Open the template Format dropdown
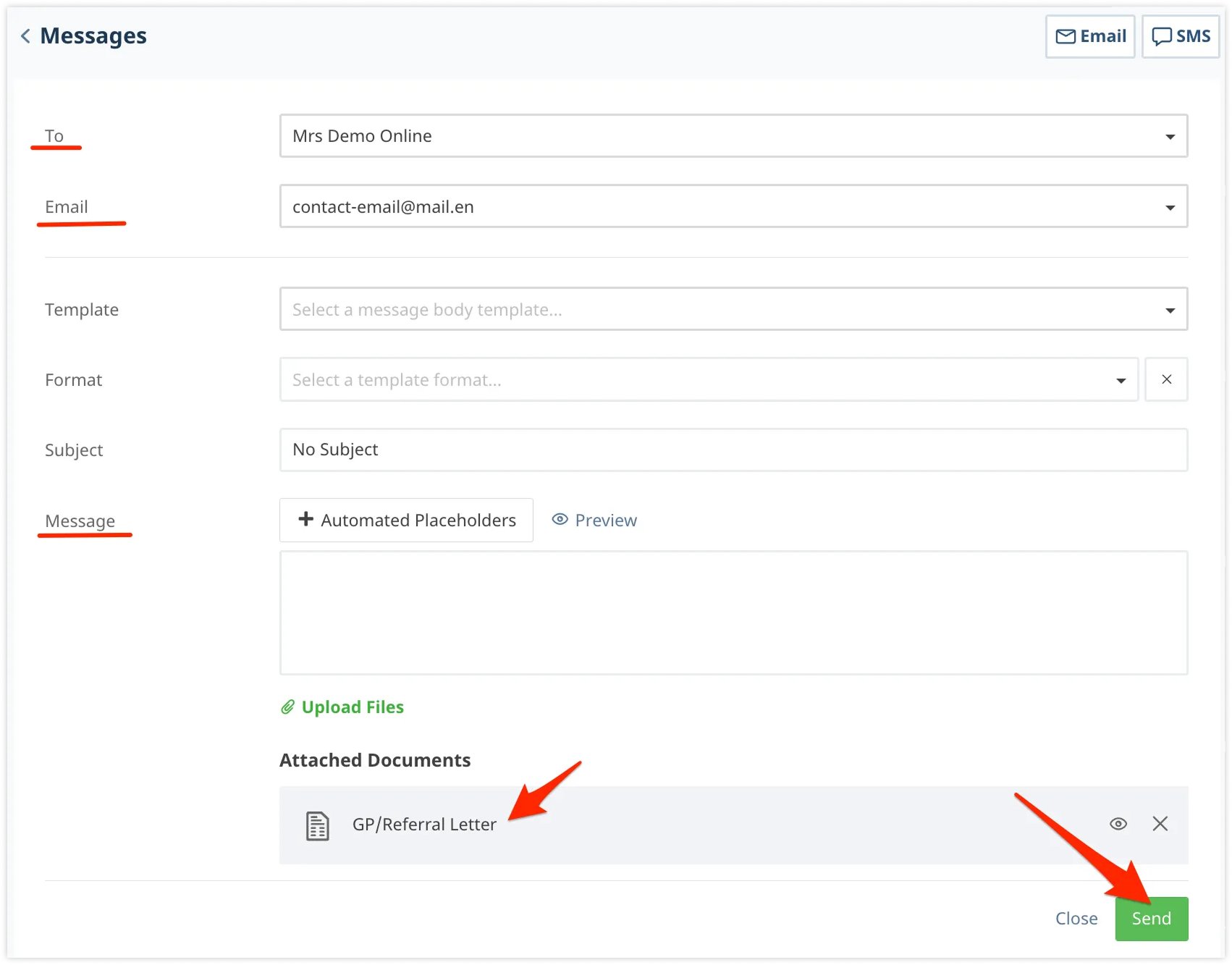Viewport: 1232px width, 965px height. coord(708,380)
